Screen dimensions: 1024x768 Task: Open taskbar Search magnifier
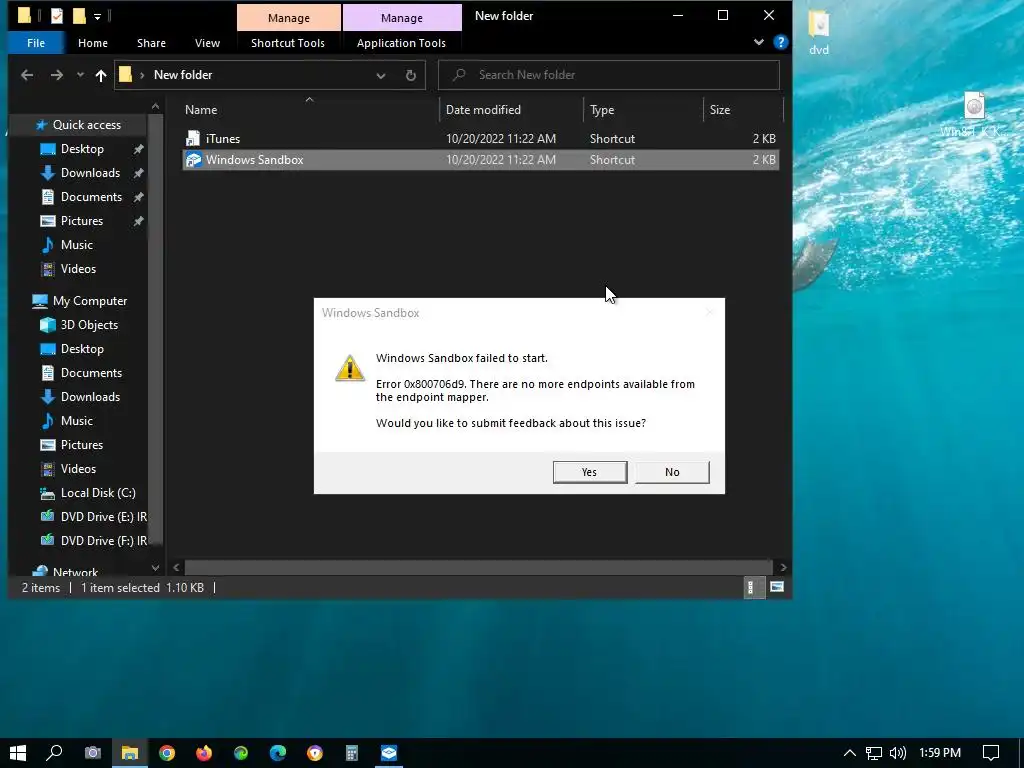pyautogui.click(x=55, y=753)
